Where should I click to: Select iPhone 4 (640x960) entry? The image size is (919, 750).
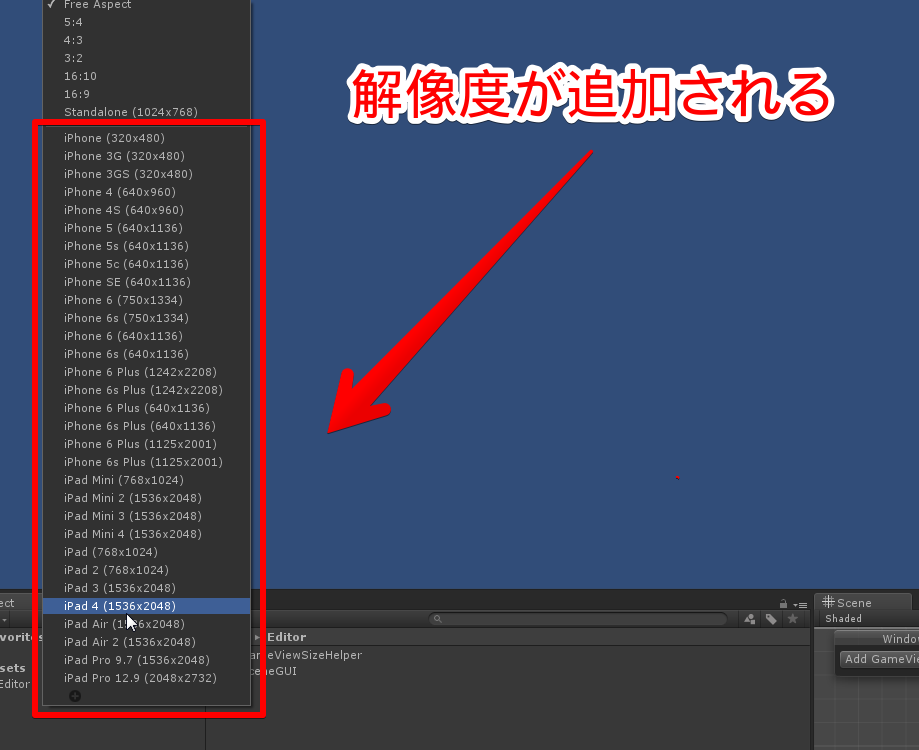click(147, 192)
